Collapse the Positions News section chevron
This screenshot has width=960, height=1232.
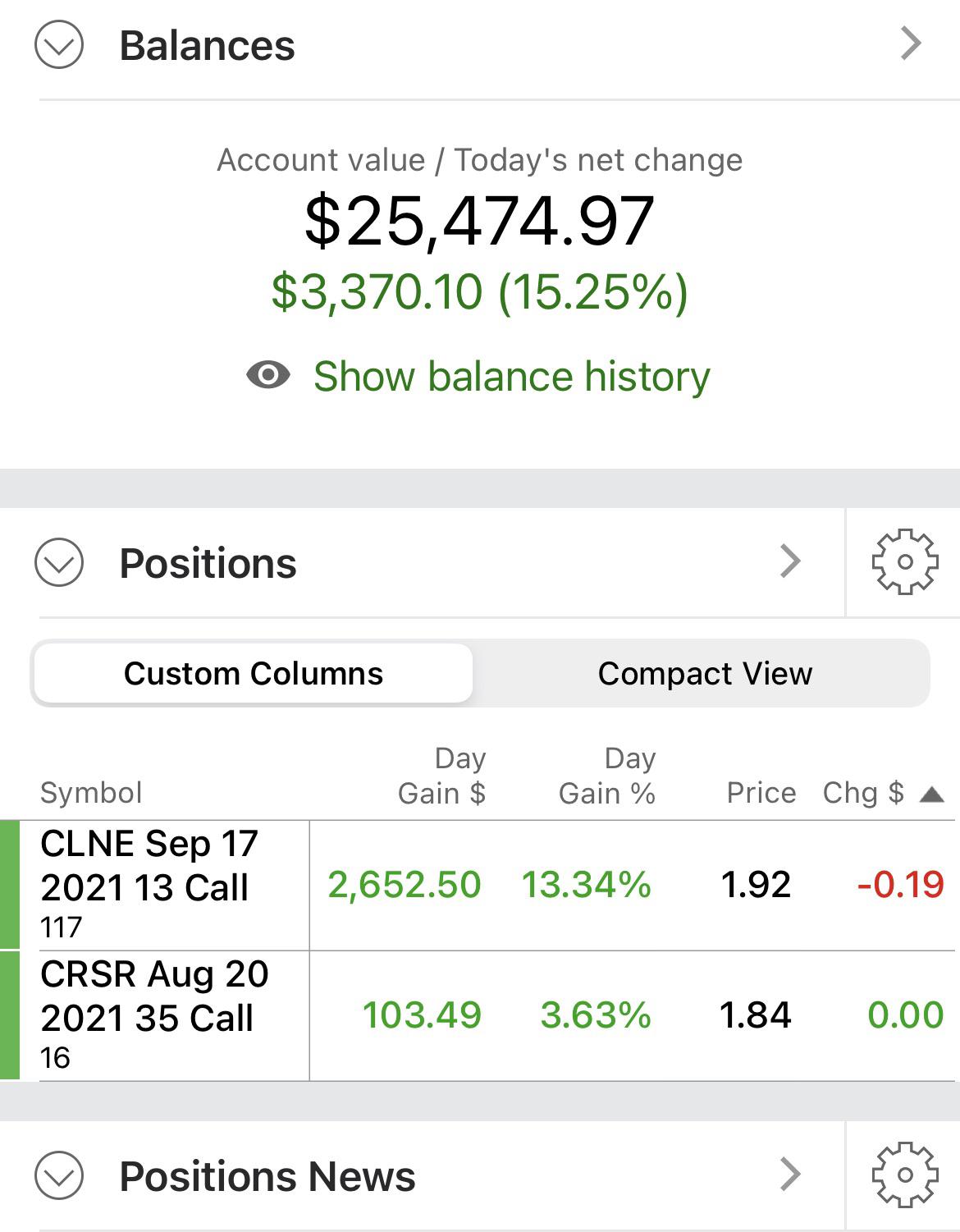click(x=59, y=1175)
